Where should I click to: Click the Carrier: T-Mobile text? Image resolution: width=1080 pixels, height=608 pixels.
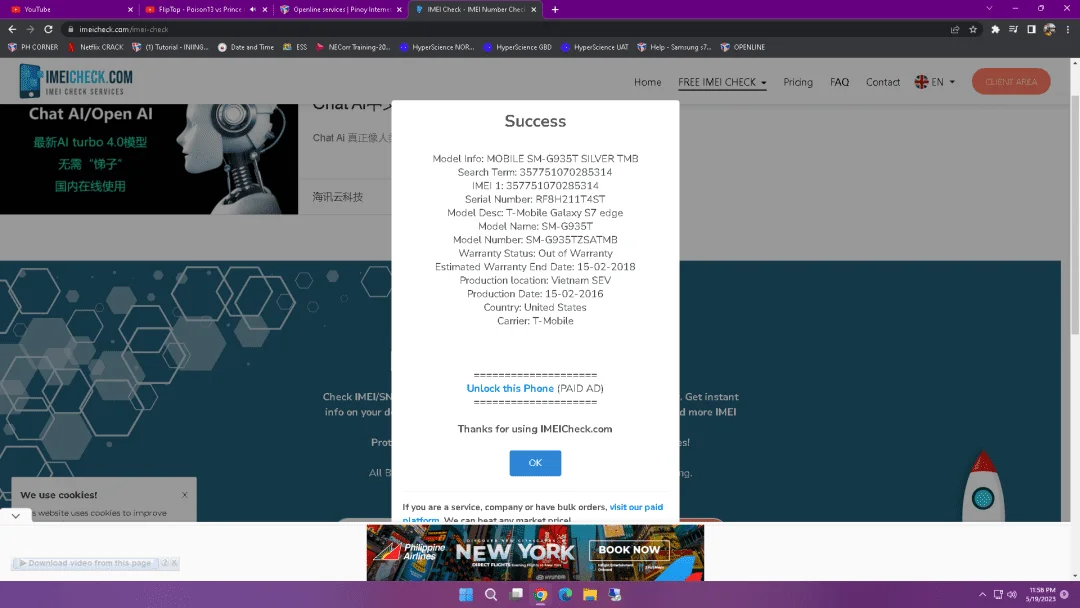pyautogui.click(x=535, y=321)
